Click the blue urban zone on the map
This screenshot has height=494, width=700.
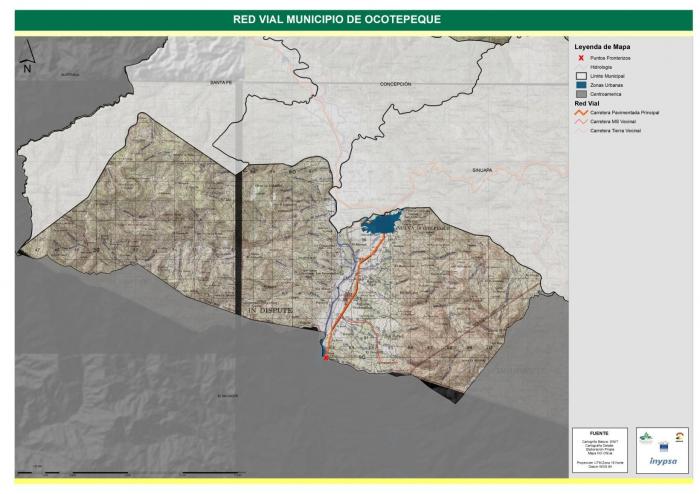pos(383,222)
